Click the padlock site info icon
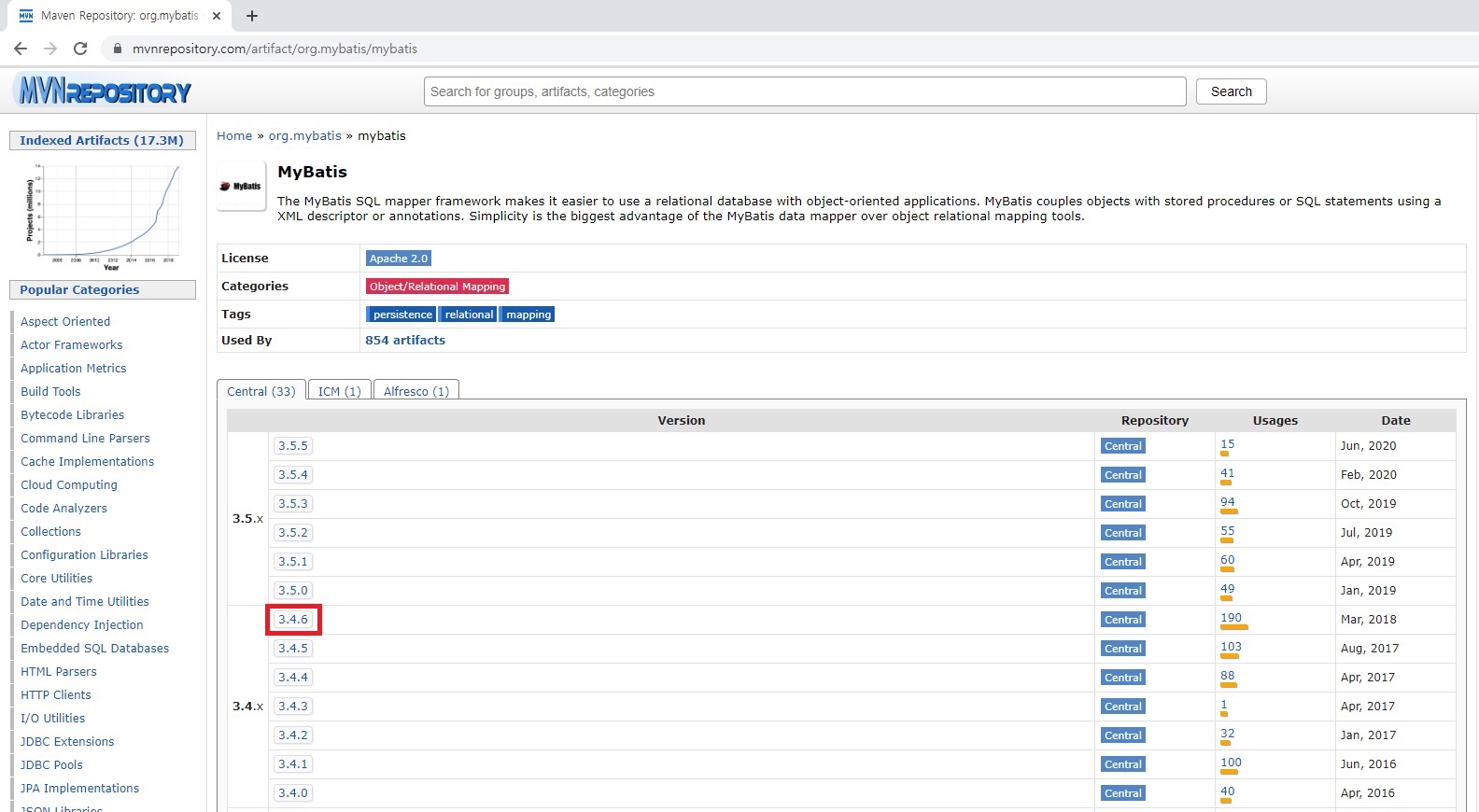This screenshot has height=812, width=1479. pyautogui.click(x=118, y=49)
